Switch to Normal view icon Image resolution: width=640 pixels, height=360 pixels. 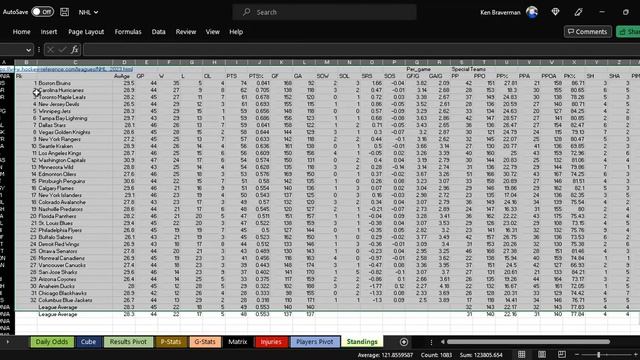(522, 354)
